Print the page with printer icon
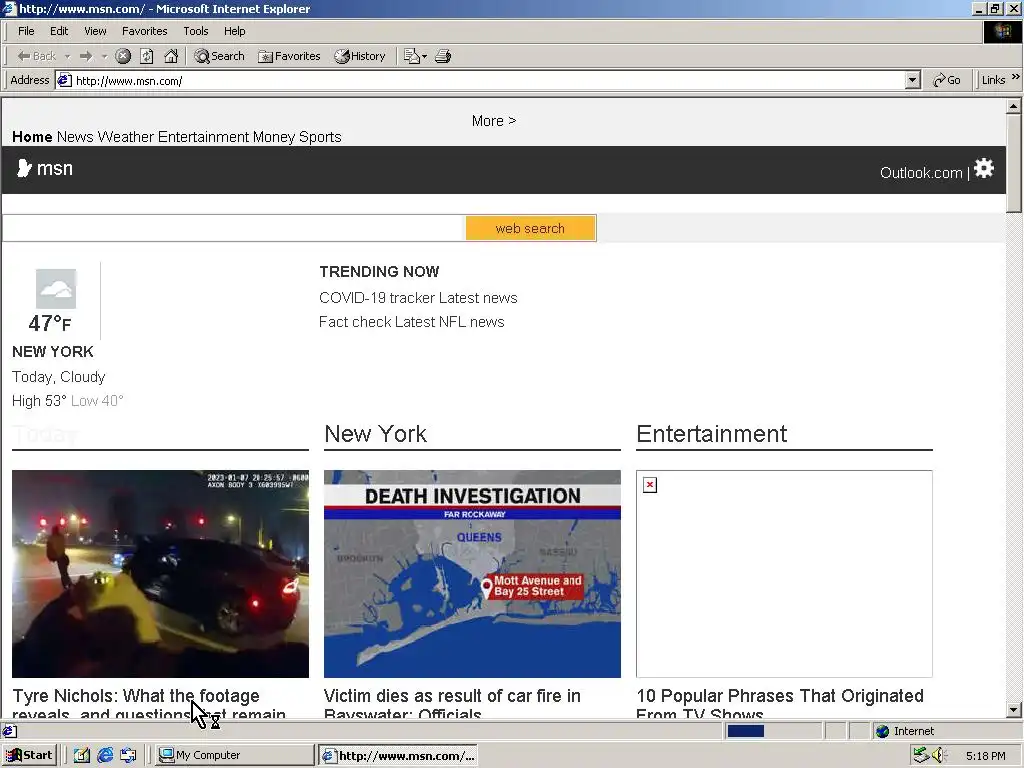The height and width of the screenshot is (768, 1024). (443, 56)
